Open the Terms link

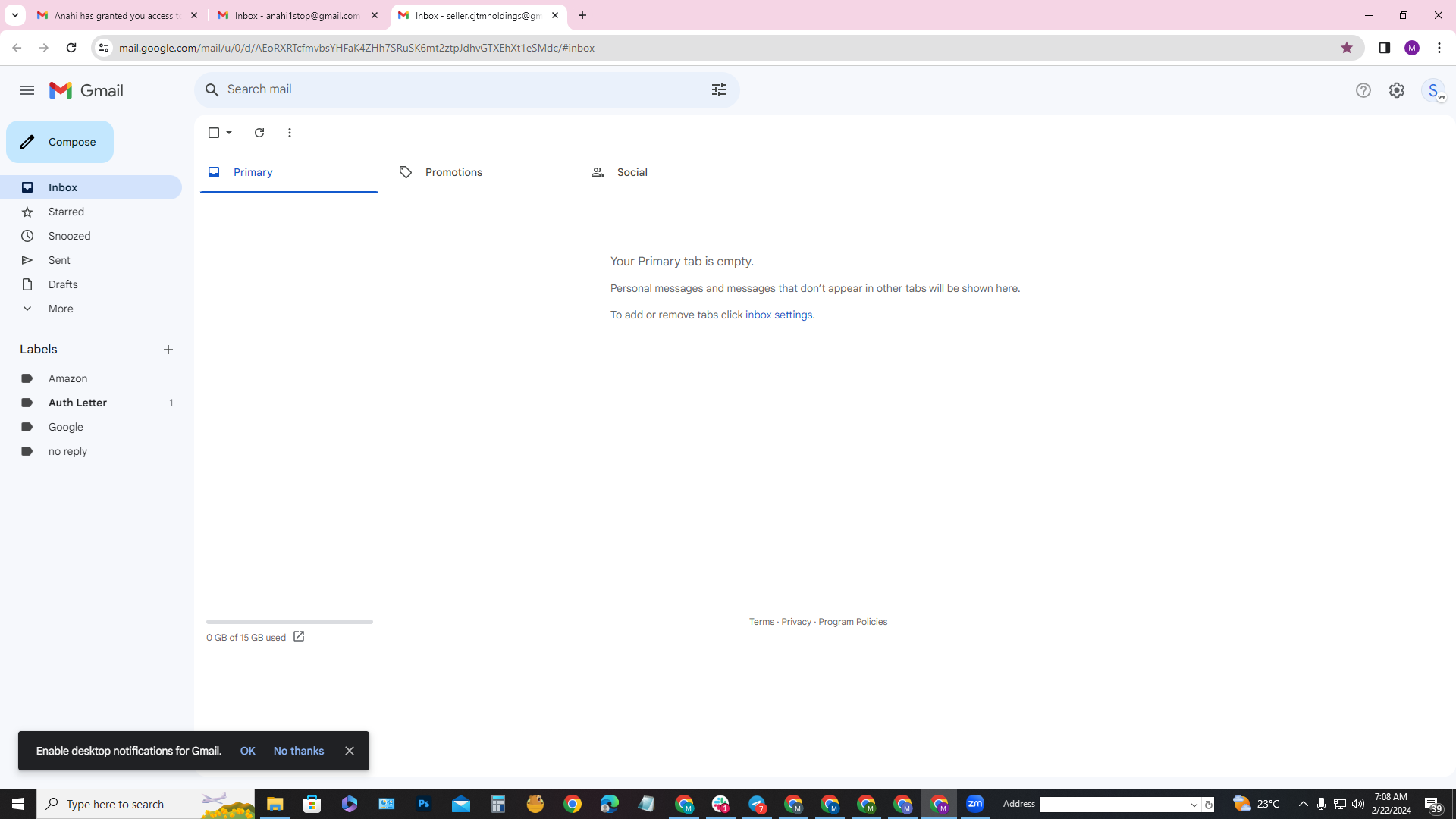[x=761, y=622]
